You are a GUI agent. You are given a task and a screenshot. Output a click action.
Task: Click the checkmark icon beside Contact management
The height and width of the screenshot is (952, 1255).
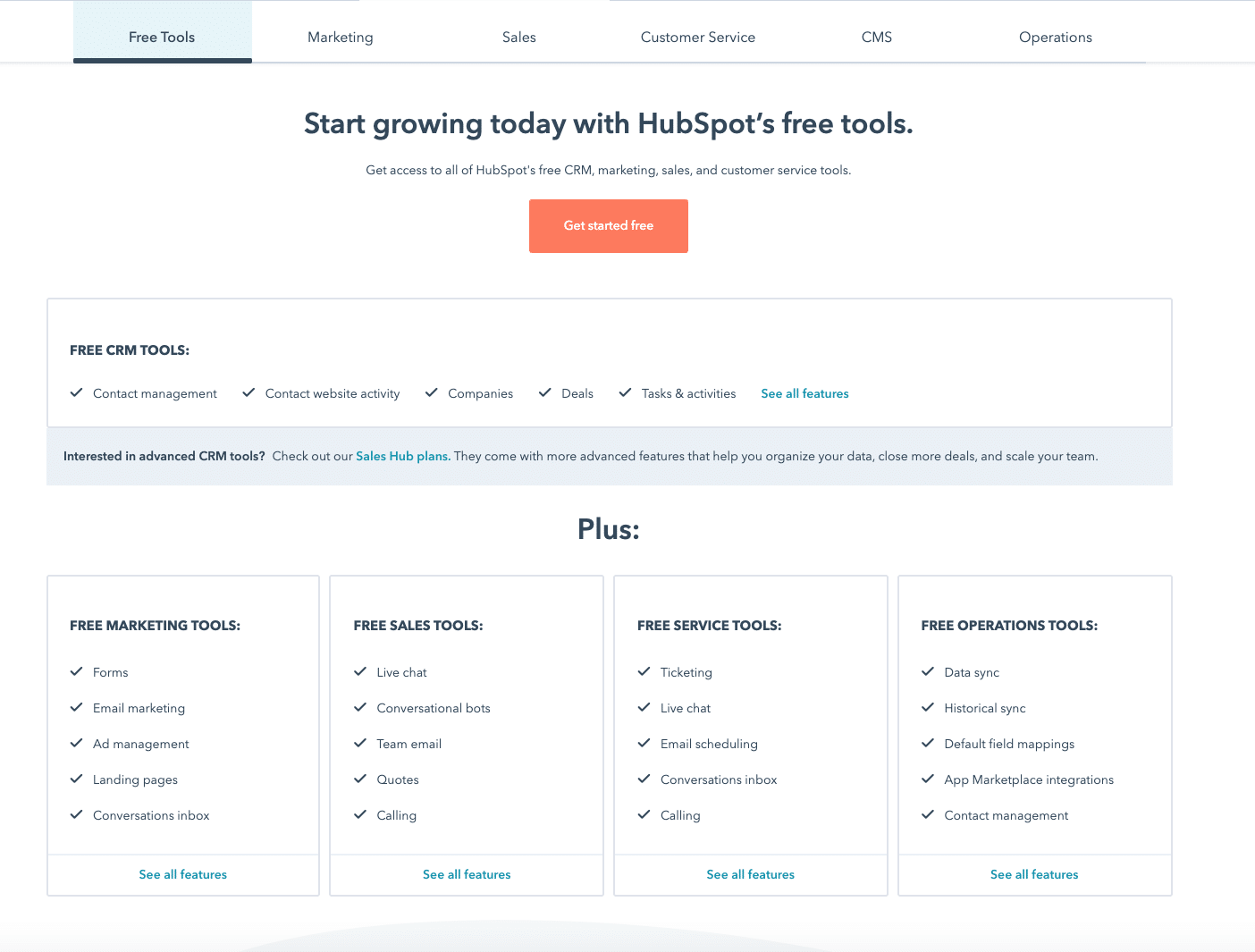[76, 393]
